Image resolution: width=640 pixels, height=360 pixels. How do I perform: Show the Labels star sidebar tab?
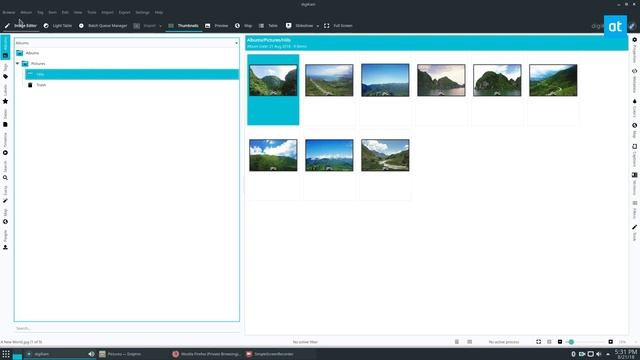(x=5, y=94)
